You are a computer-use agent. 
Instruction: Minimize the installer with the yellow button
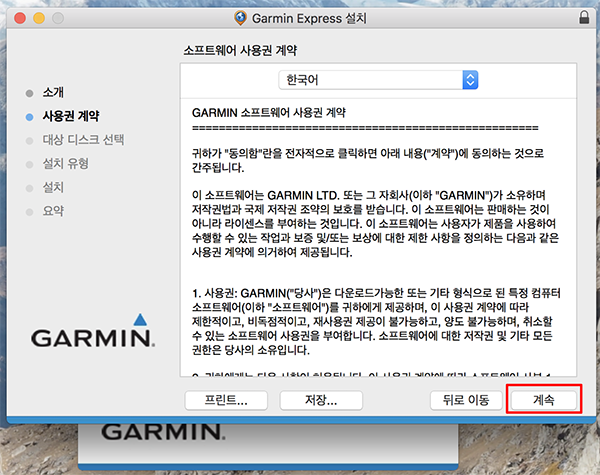[x=39, y=18]
